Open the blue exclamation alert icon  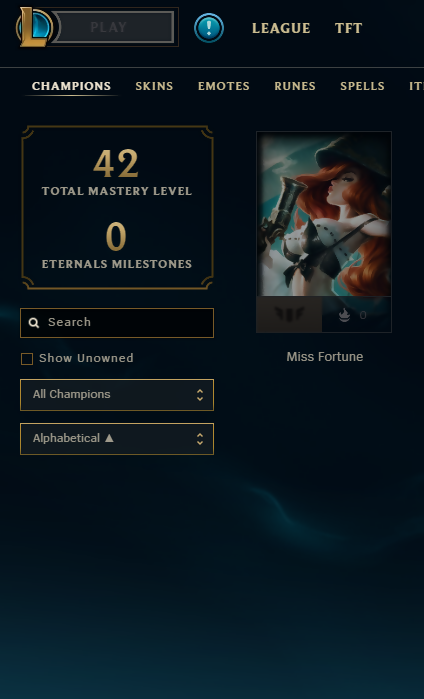[x=209, y=28]
